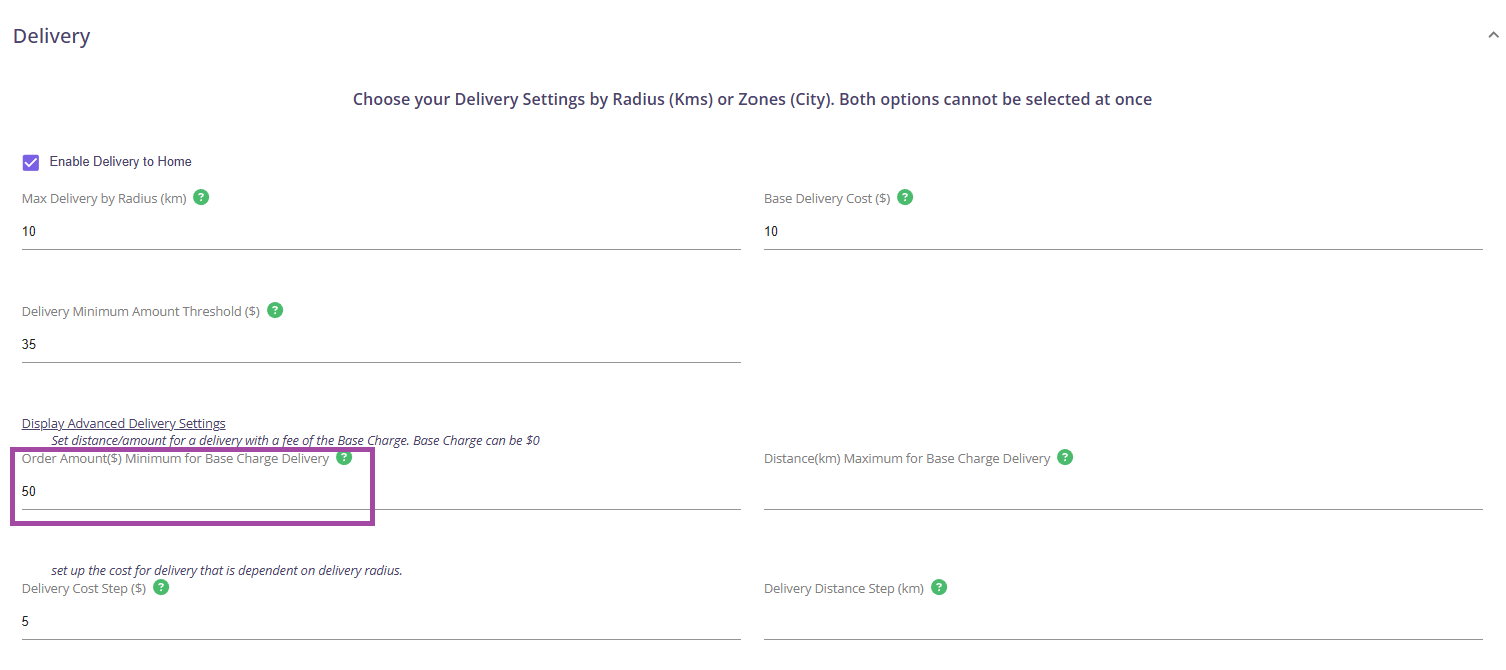Click the 'Enable Delivery to Home' label text
The width and height of the screenshot is (1506, 670).
120,162
